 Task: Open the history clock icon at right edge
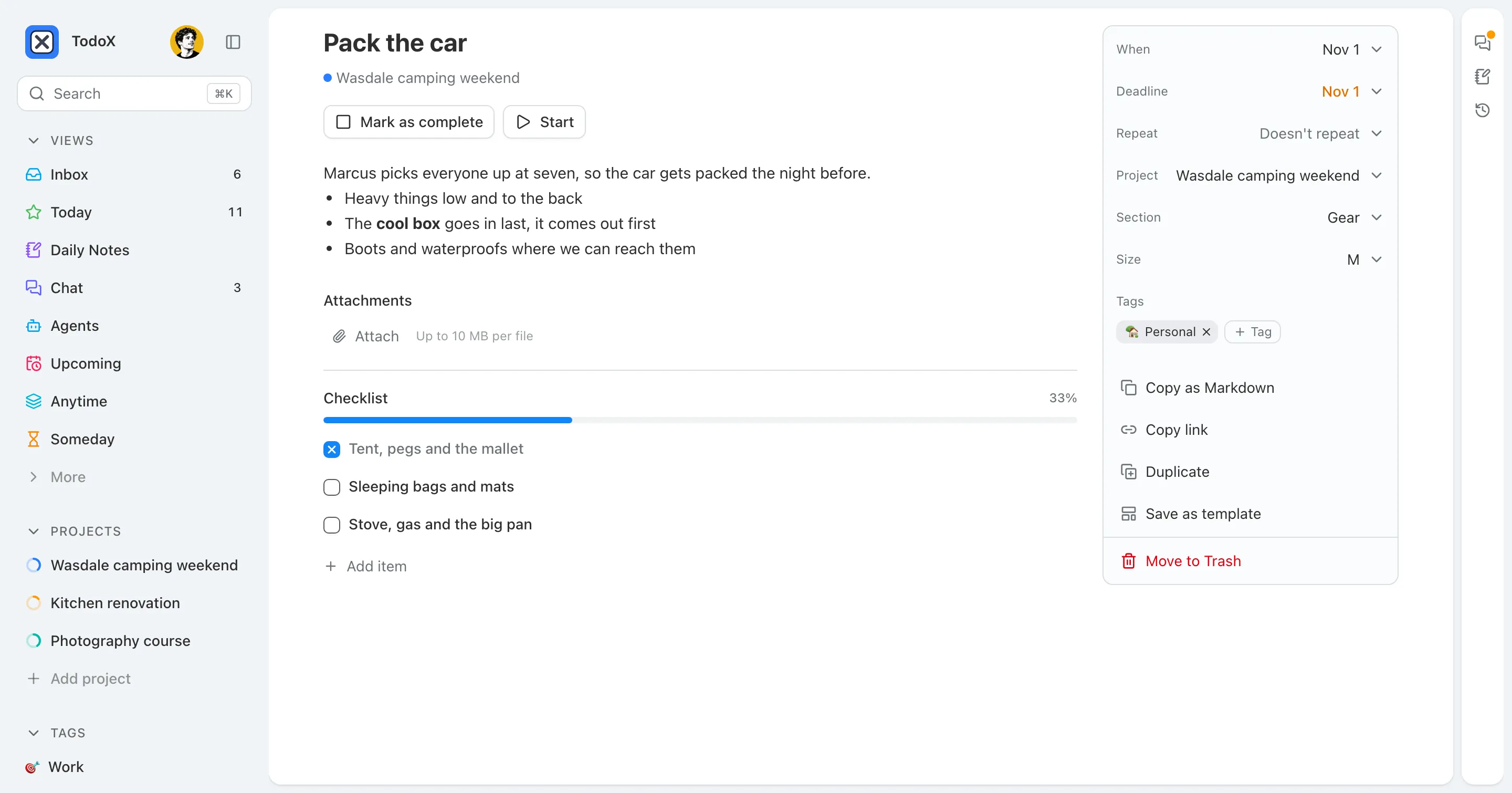(1483, 110)
